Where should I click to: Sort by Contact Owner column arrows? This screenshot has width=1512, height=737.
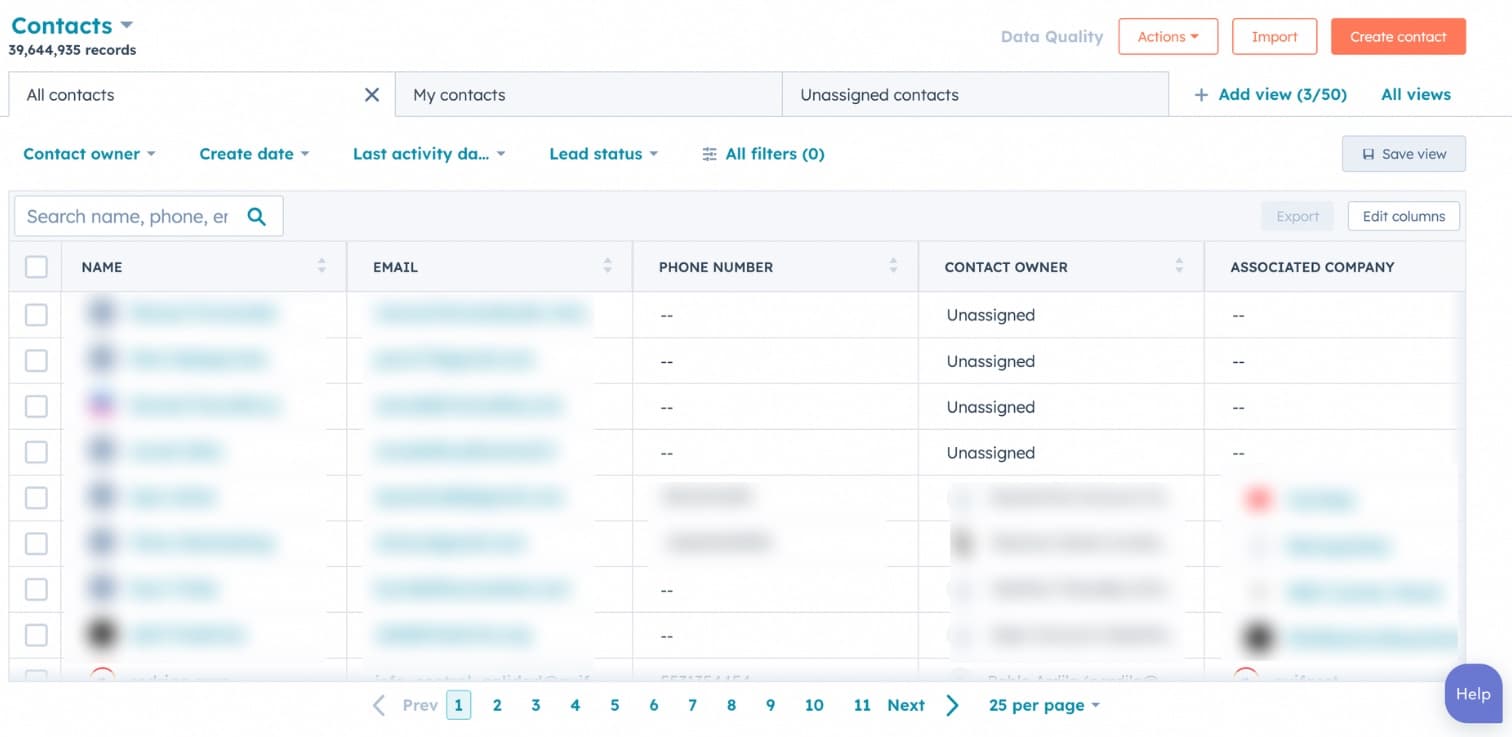tap(1179, 266)
